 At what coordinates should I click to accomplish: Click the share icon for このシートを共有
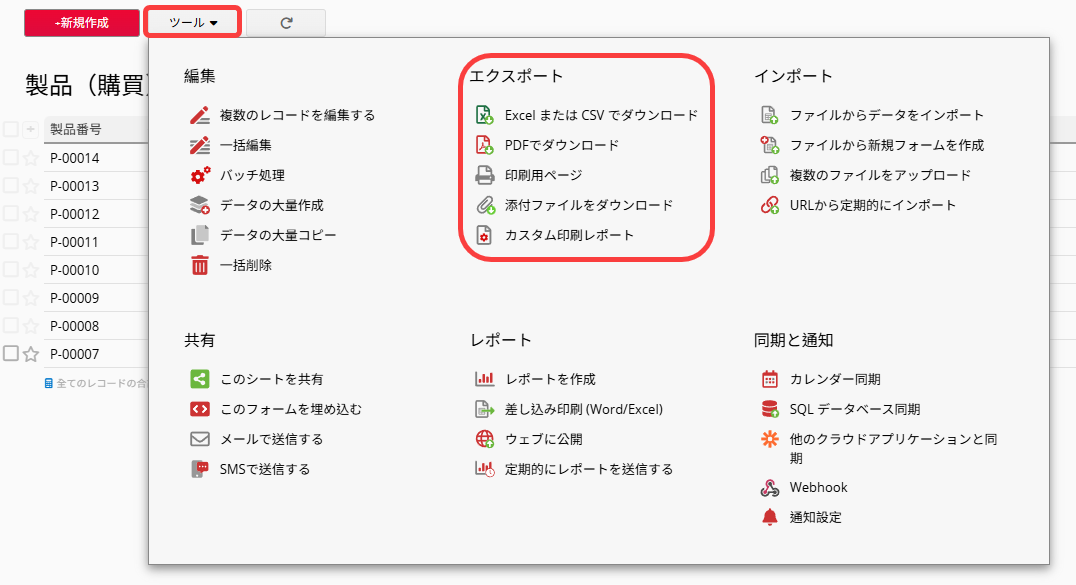pyautogui.click(x=200, y=379)
